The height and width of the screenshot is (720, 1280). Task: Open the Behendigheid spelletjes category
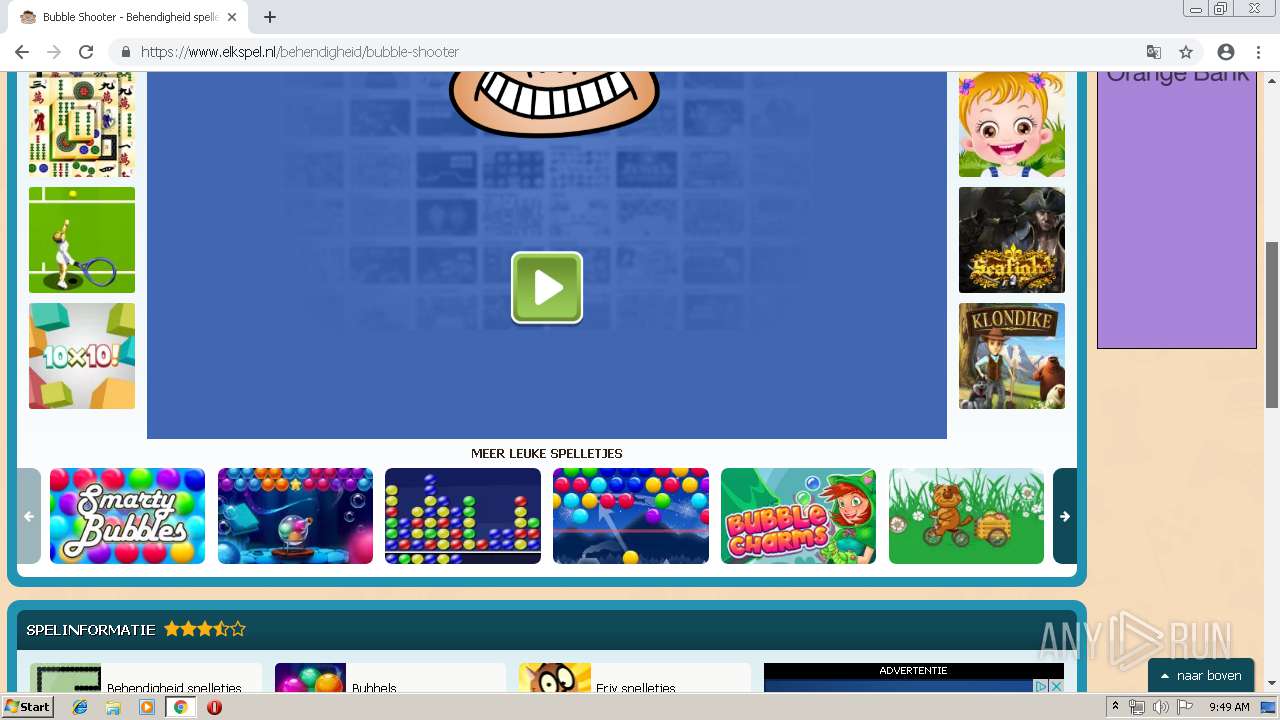[x=146, y=679]
